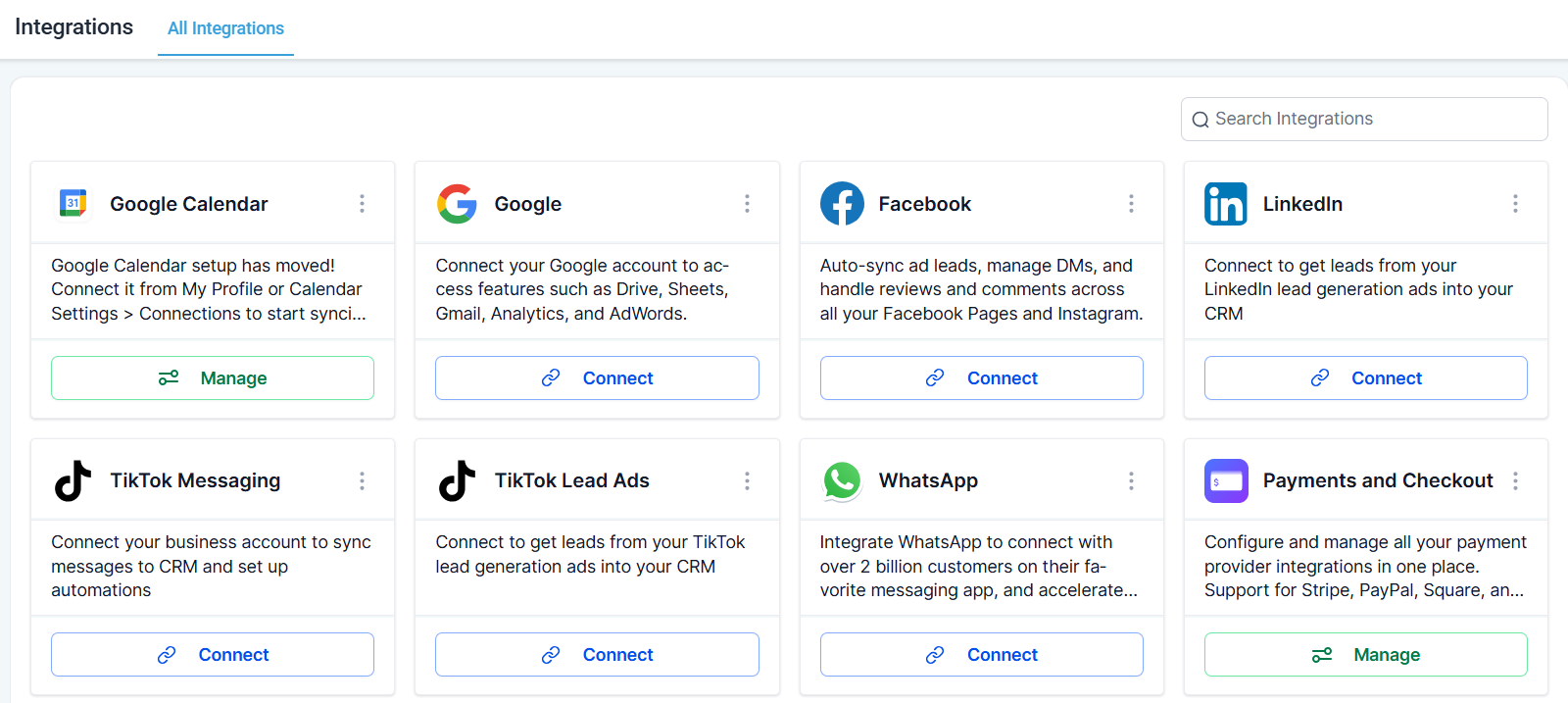Image resolution: width=1568 pixels, height=703 pixels.
Task: Switch to the All Integrations tab
Action: [224, 28]
